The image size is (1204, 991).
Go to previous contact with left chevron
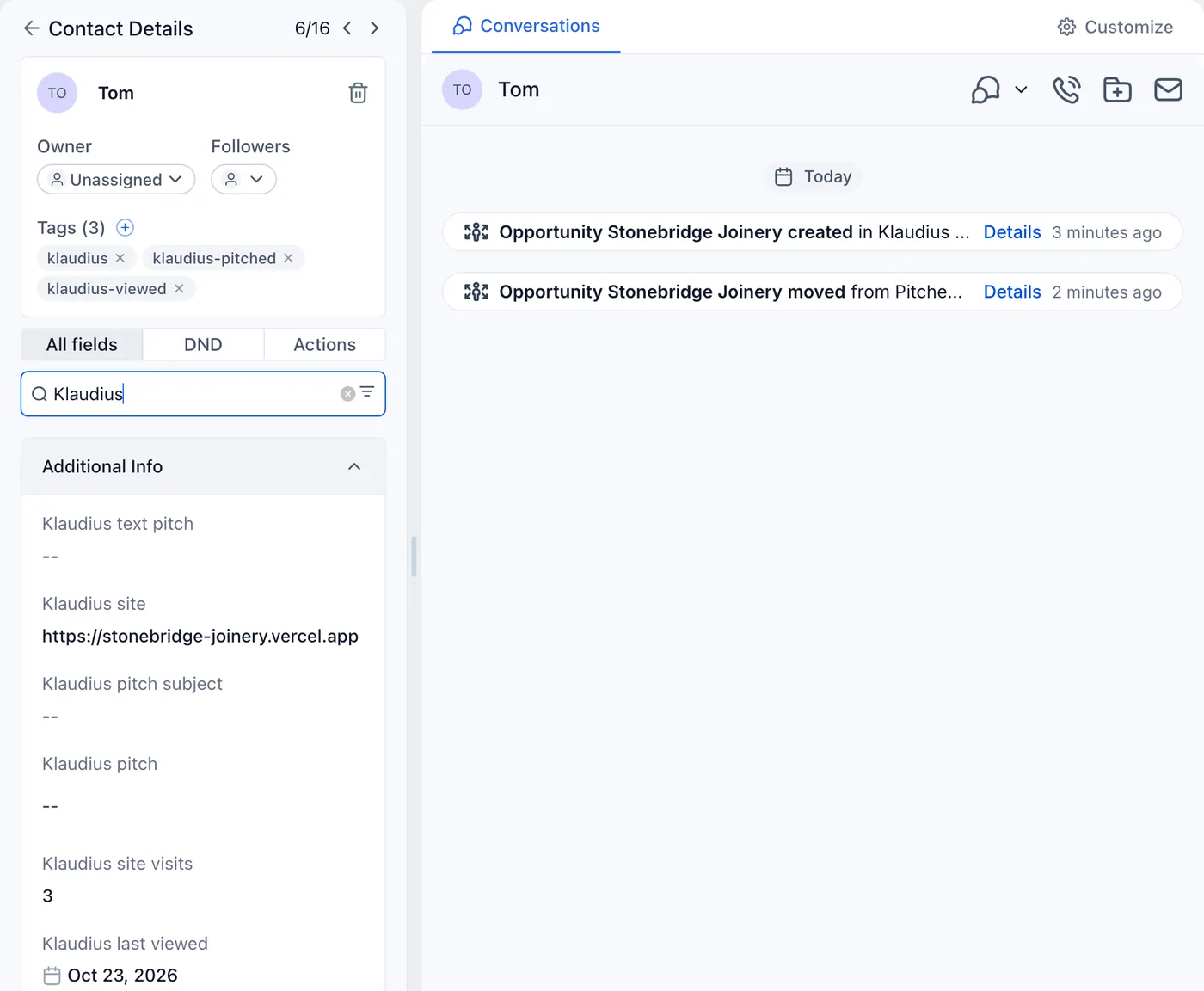click(x=347, y=28)
